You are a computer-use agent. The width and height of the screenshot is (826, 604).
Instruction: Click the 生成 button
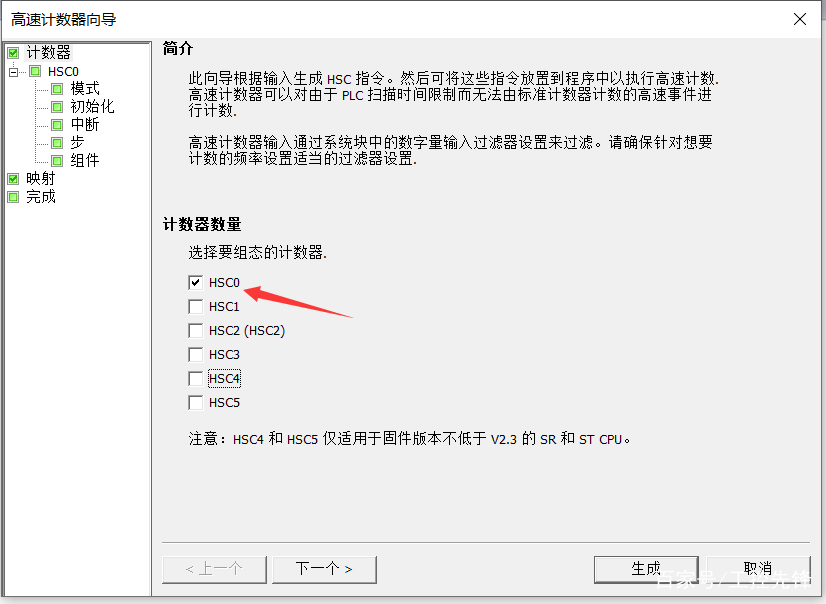point(646,569)
